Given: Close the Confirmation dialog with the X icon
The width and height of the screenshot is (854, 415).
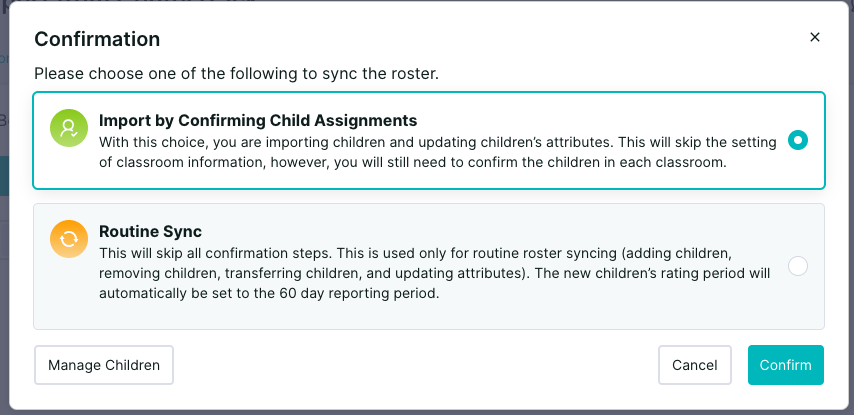Looking at the screenshot, I should 814,37.
